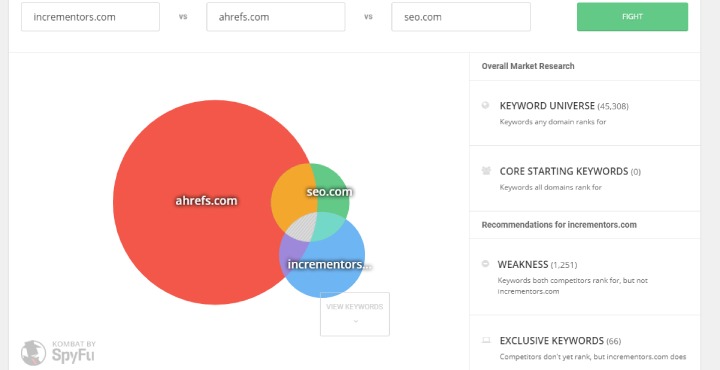This screenshot has height=370, width=720.
Task: Edit the incrementors.com domain field
Action: (x=90, y=17)
